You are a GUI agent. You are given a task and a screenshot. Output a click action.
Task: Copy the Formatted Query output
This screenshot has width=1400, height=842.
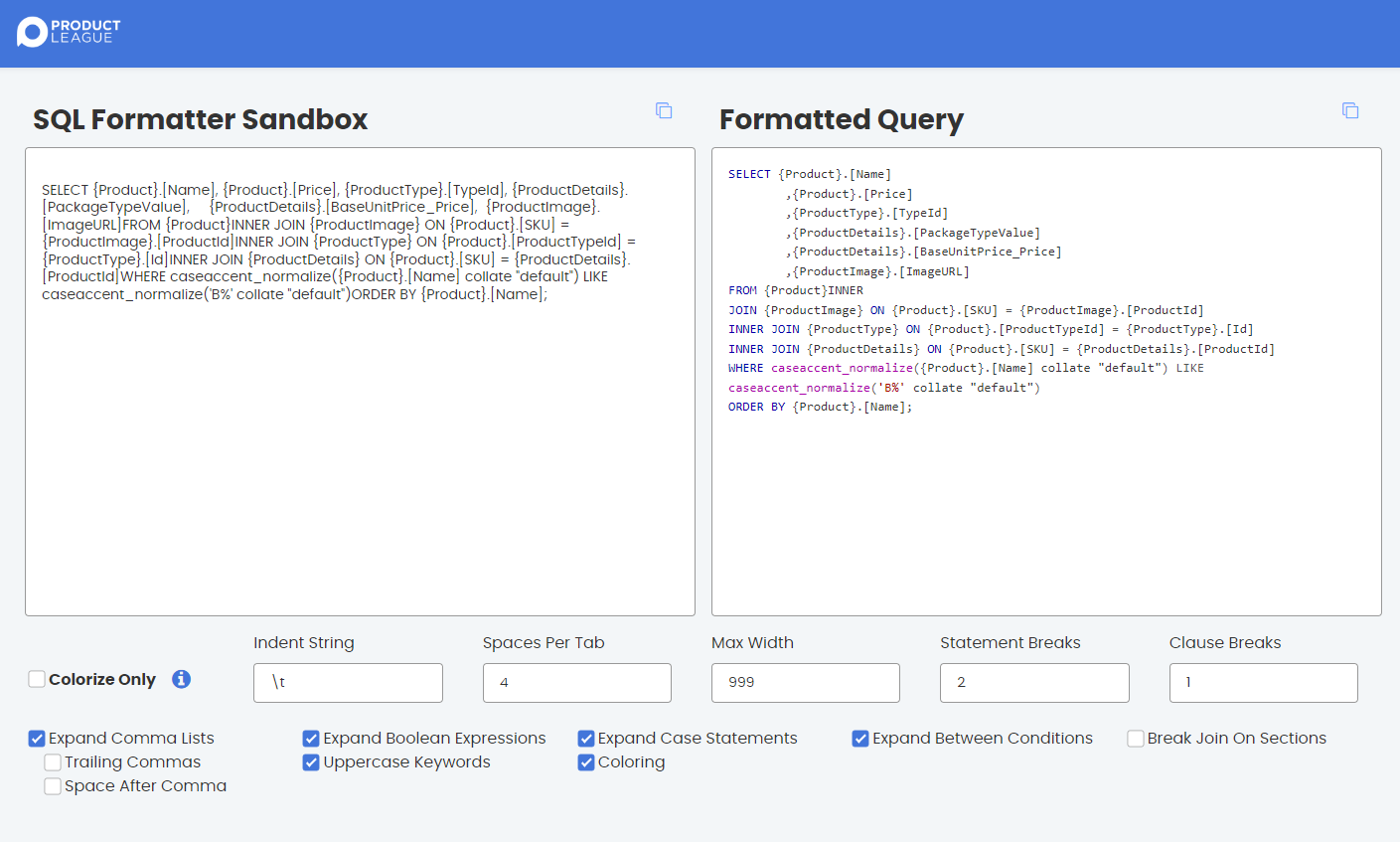pyautogui.click(x=1350, y=110)
